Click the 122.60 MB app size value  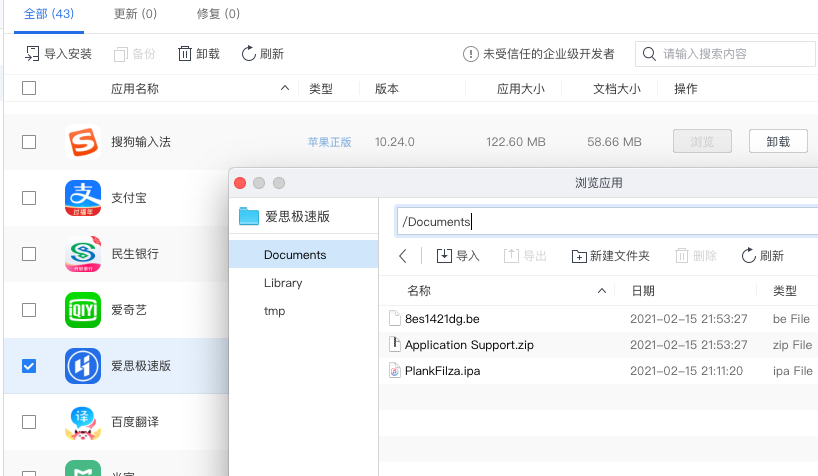(516, 142)
